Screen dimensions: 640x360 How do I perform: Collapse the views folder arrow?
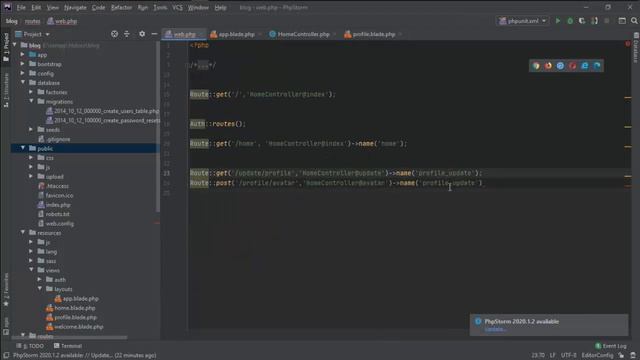pos(31,270)
